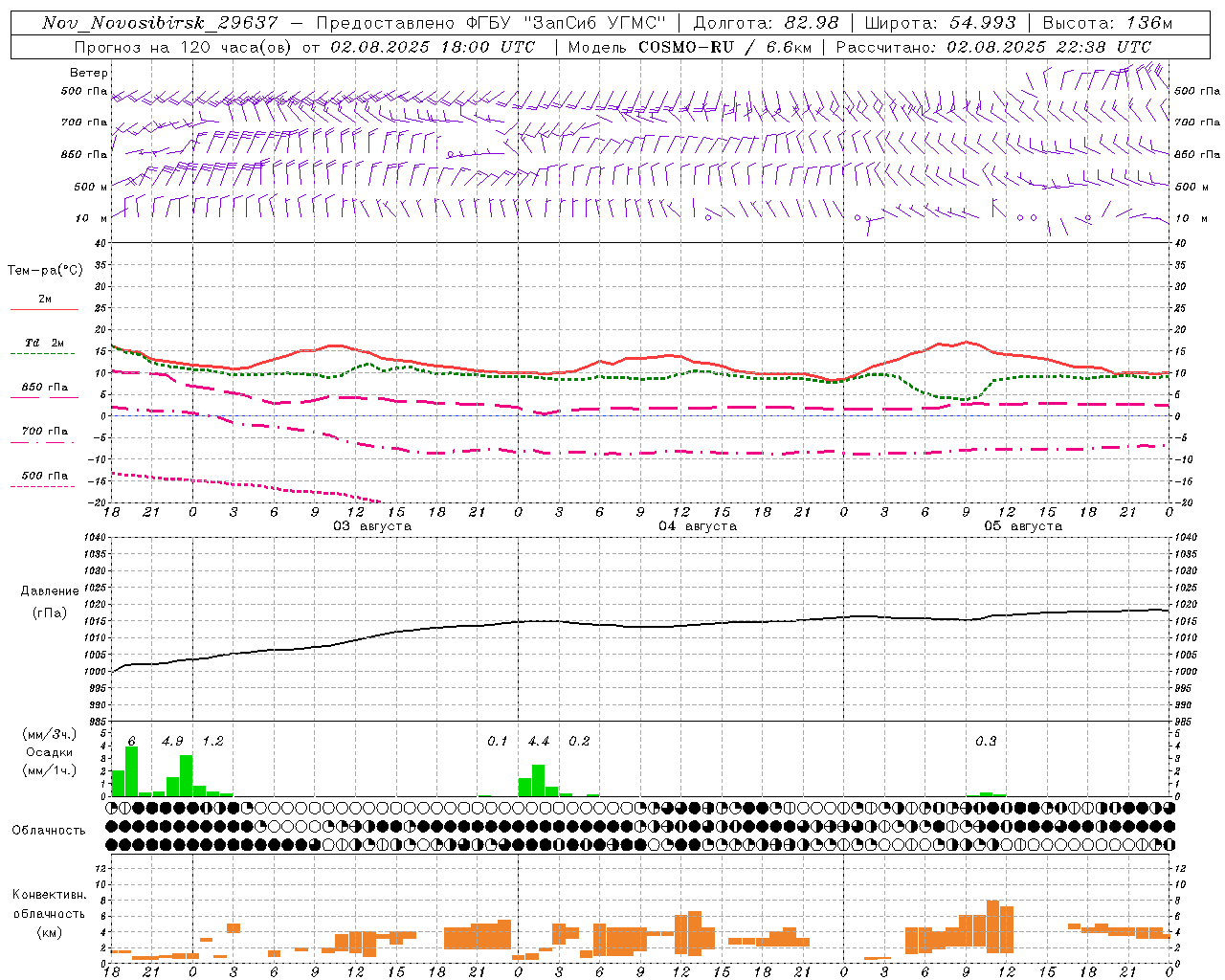1225x980 pixels.
Task: Click the (мм/1ч.) unit label
Action: pos(49,770)
